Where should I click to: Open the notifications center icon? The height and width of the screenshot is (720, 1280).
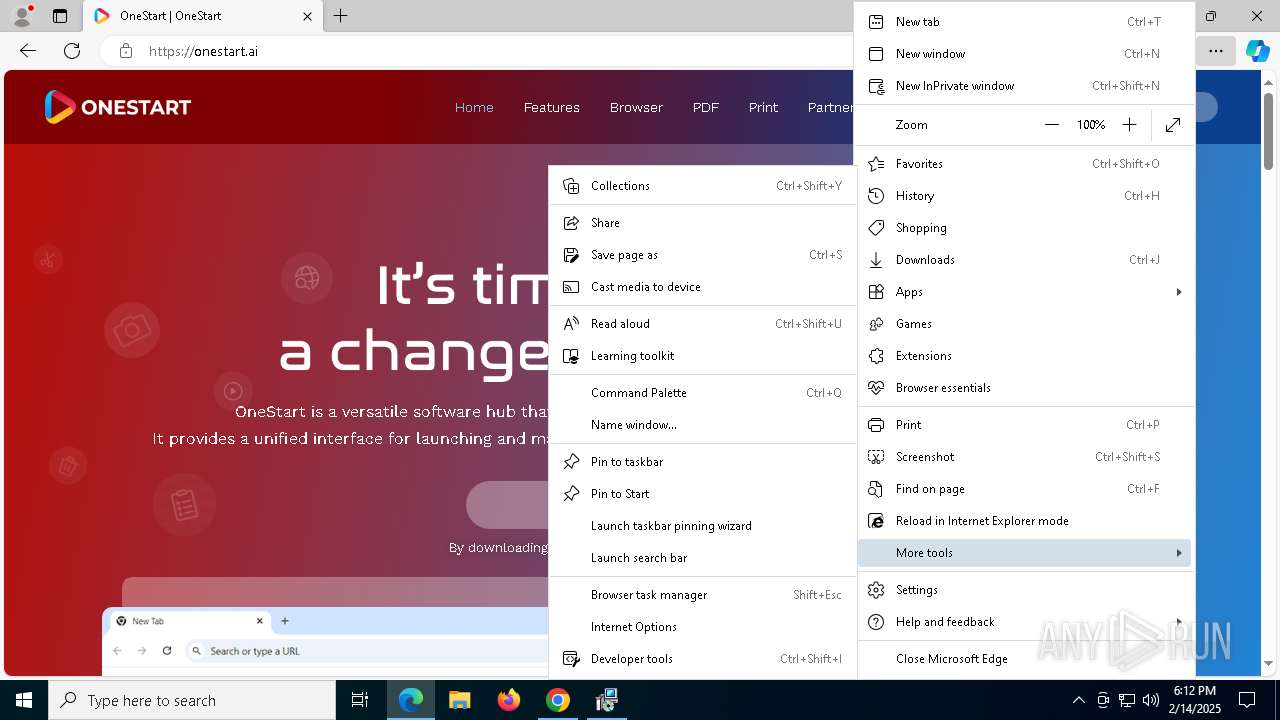pos(1247,700)
